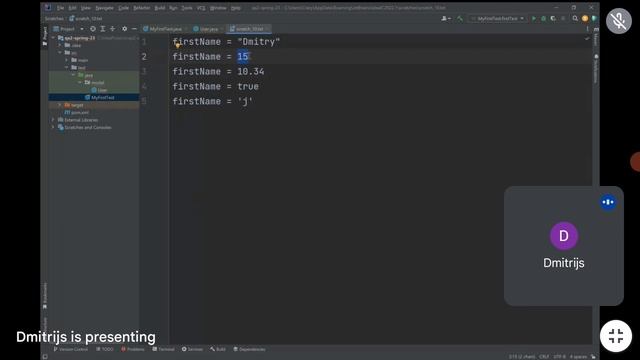Open the Navigate menu
The height and width of the screenshot is (360, 640).
(104, 8)
